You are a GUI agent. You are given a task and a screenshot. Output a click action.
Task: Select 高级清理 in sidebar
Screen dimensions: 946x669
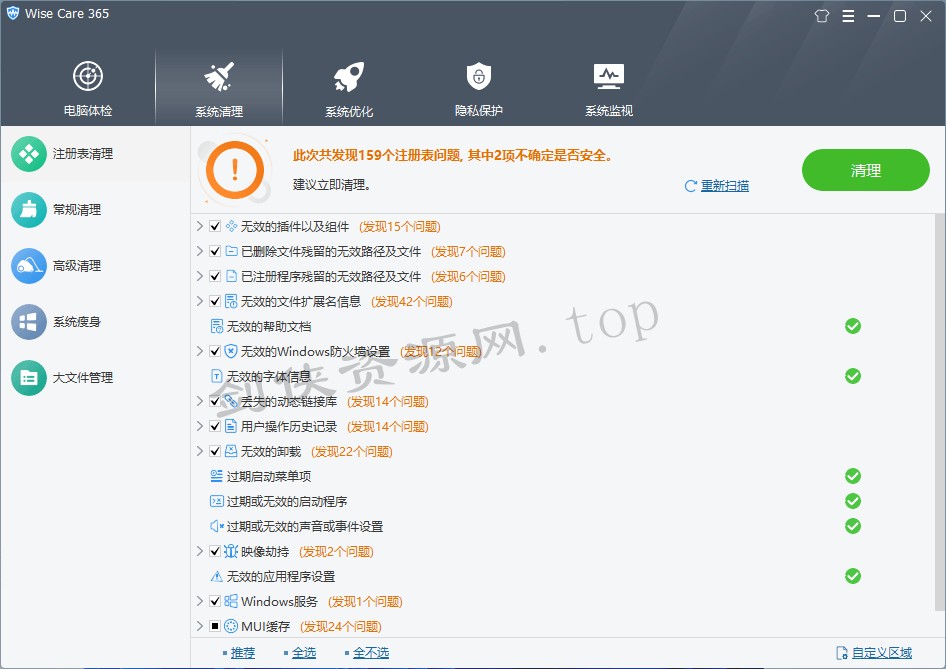point(76,266)
